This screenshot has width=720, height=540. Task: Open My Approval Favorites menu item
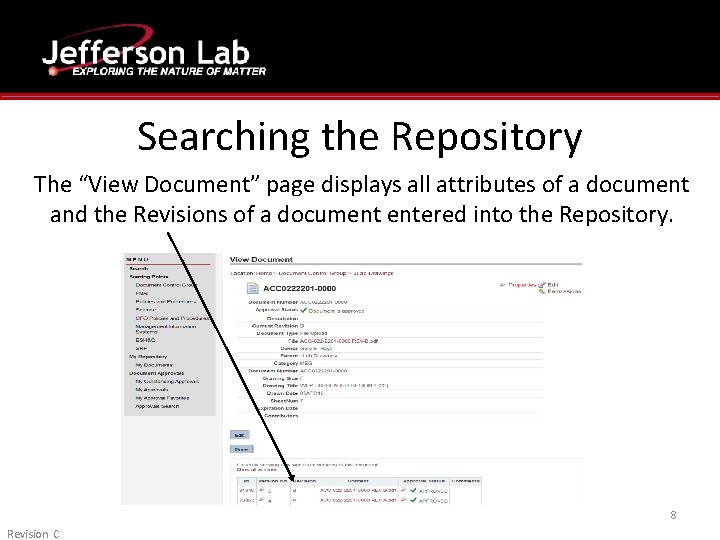(162, 398)
